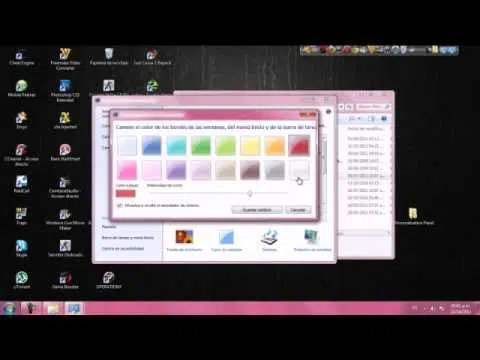Open the desktop background (Fondo de escritorio) icon
480x360 pixels.
184,240
